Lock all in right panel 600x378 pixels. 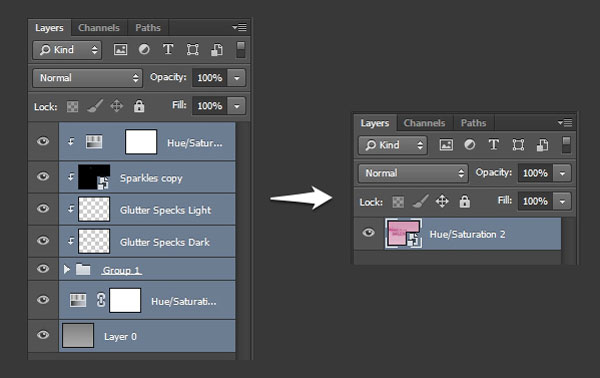point(465,201)
